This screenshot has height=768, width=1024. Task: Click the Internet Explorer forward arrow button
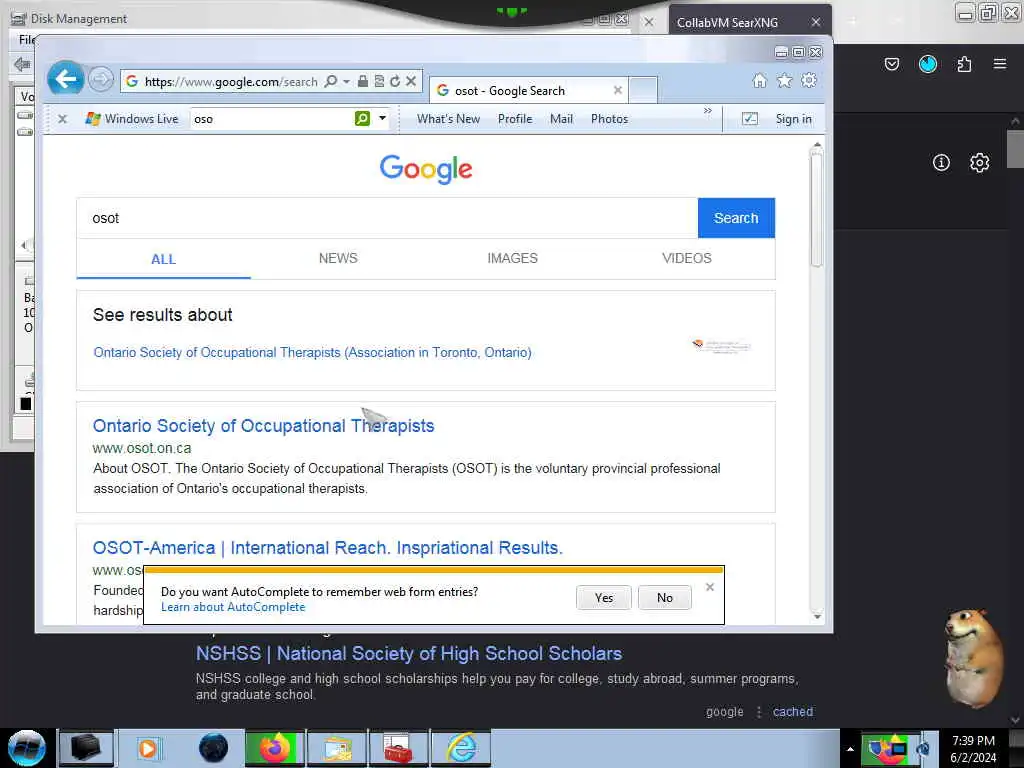pyautogui.click(x=101, y=80)
